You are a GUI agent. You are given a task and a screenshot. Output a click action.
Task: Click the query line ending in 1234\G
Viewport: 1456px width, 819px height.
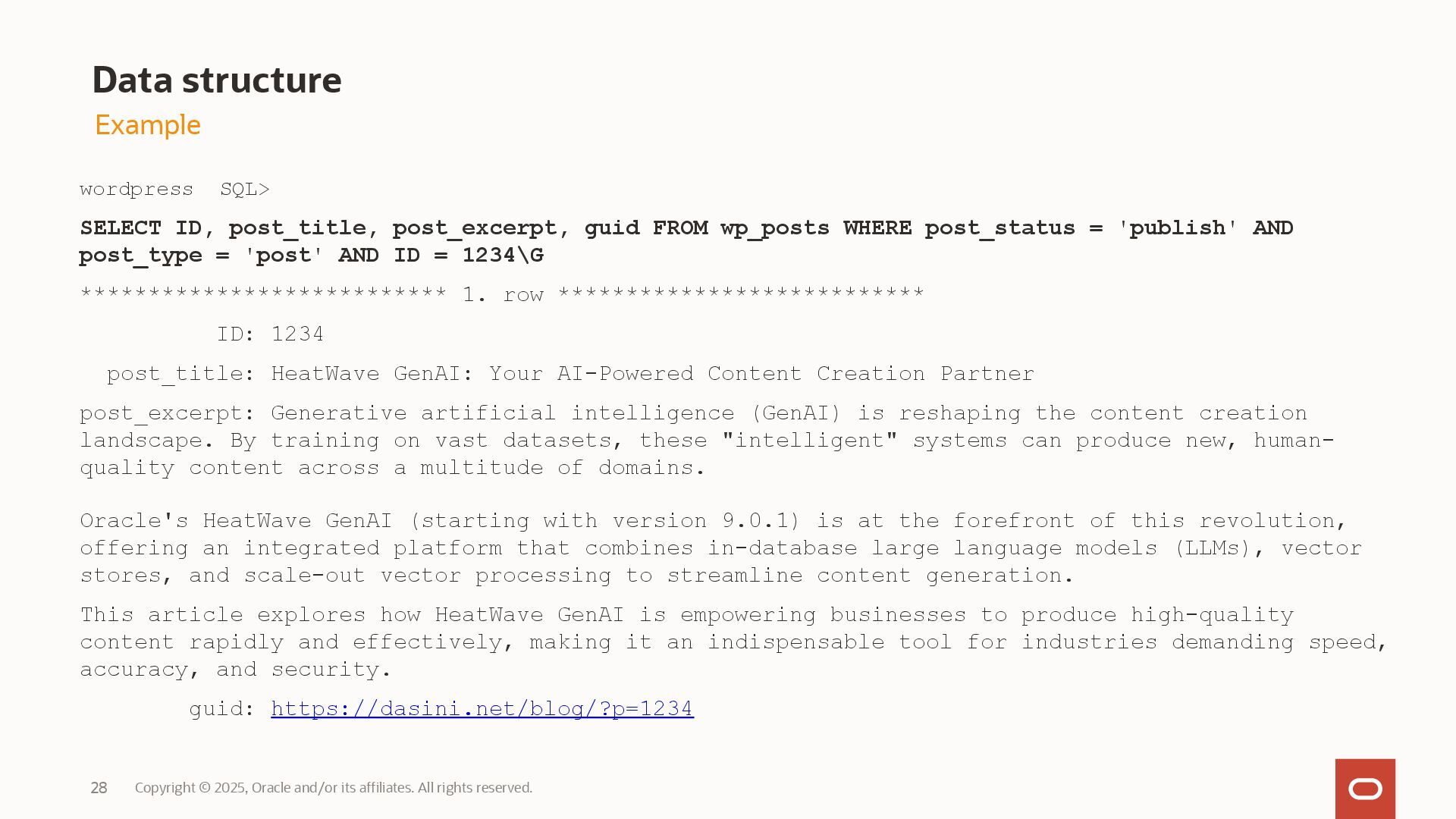pos(312,256)
